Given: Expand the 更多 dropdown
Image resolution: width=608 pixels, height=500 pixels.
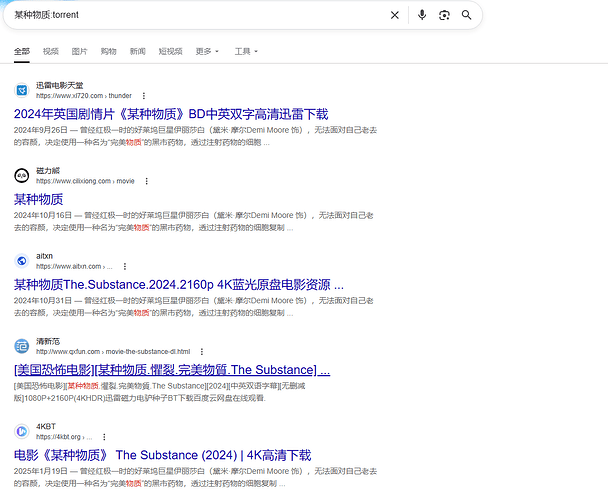Looking at the screenshot, I should pos(207,51).
